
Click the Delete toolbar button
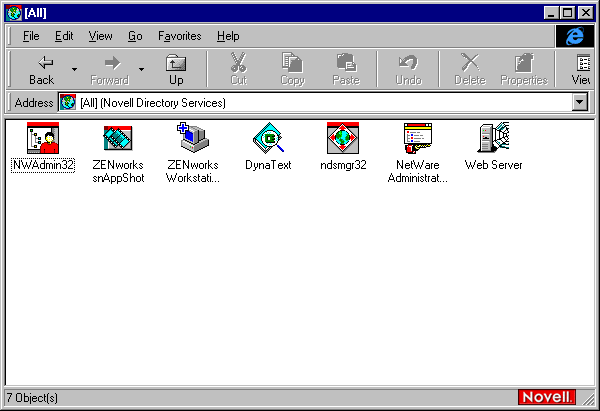(470, 70)
